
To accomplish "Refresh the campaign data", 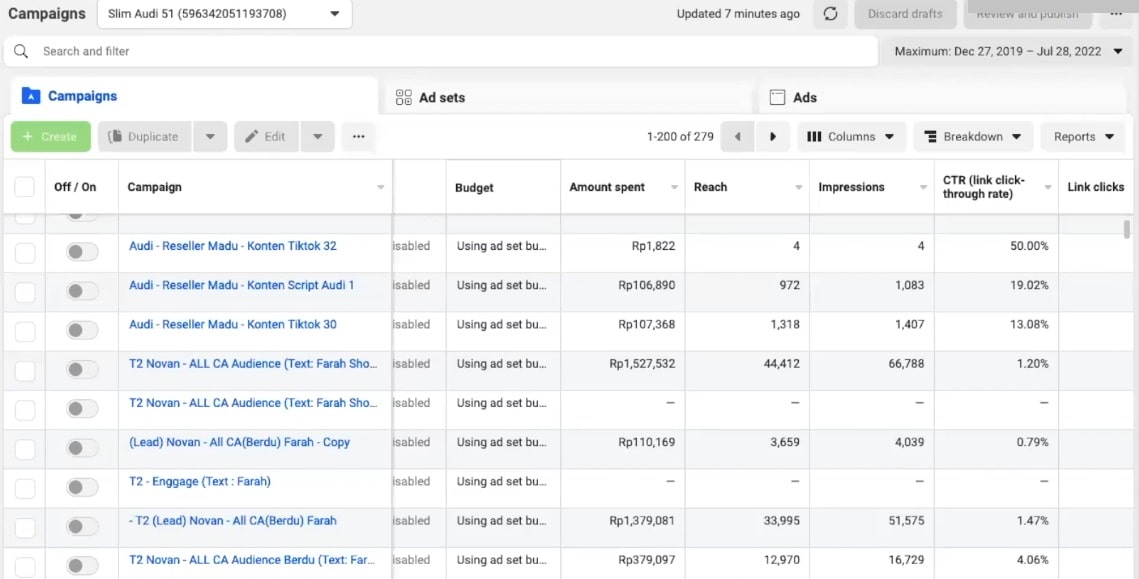I will (830, 14).
